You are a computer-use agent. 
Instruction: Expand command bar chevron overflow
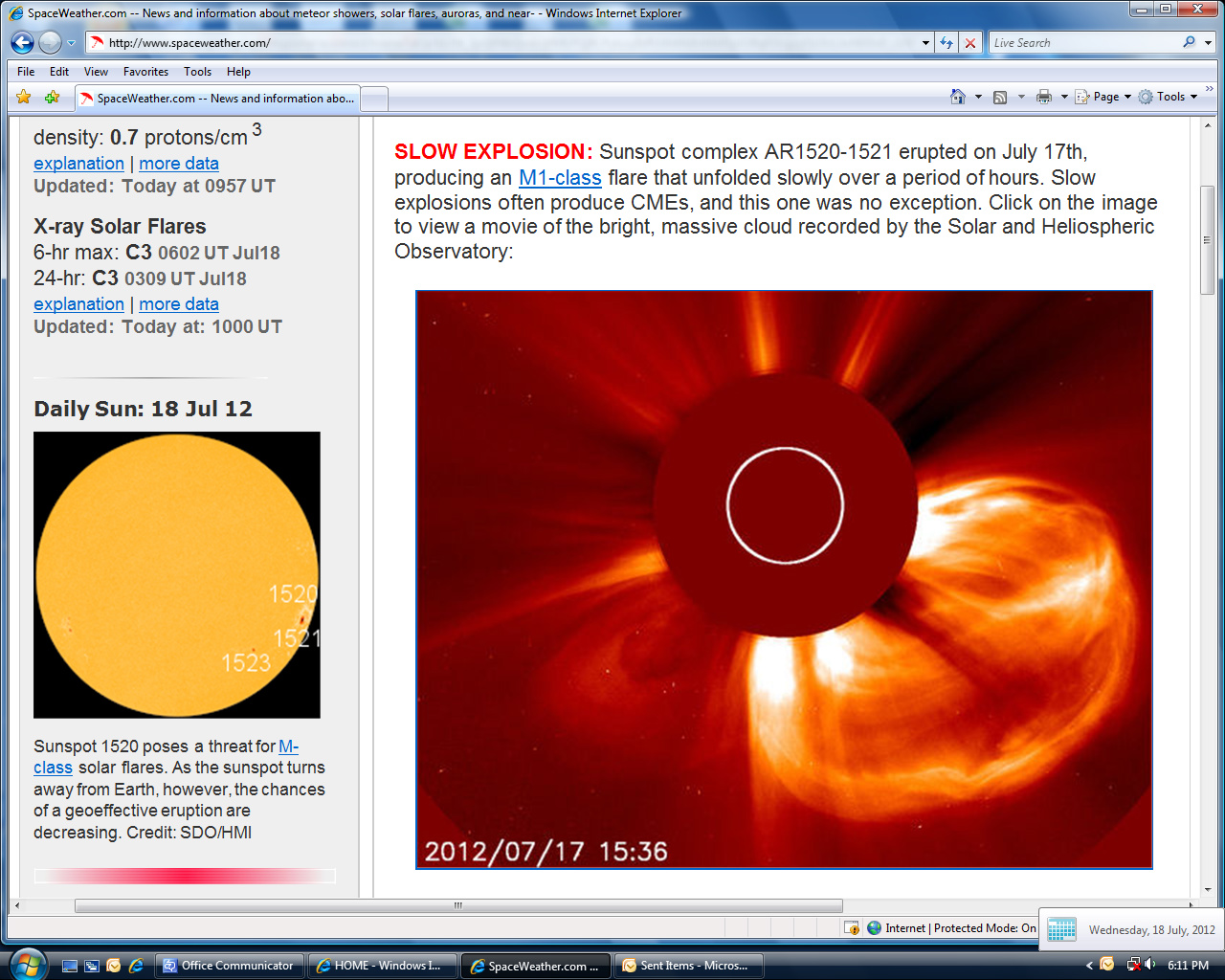click(x=1209, y=89)
